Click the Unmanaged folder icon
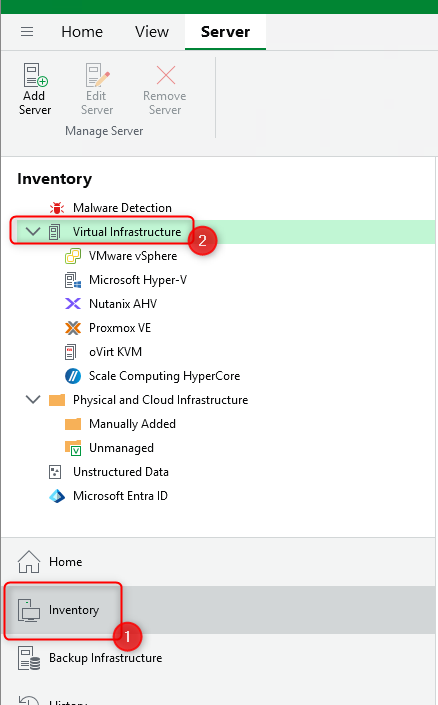The height and width of the screenshot is (705, 438). point(73,448)
